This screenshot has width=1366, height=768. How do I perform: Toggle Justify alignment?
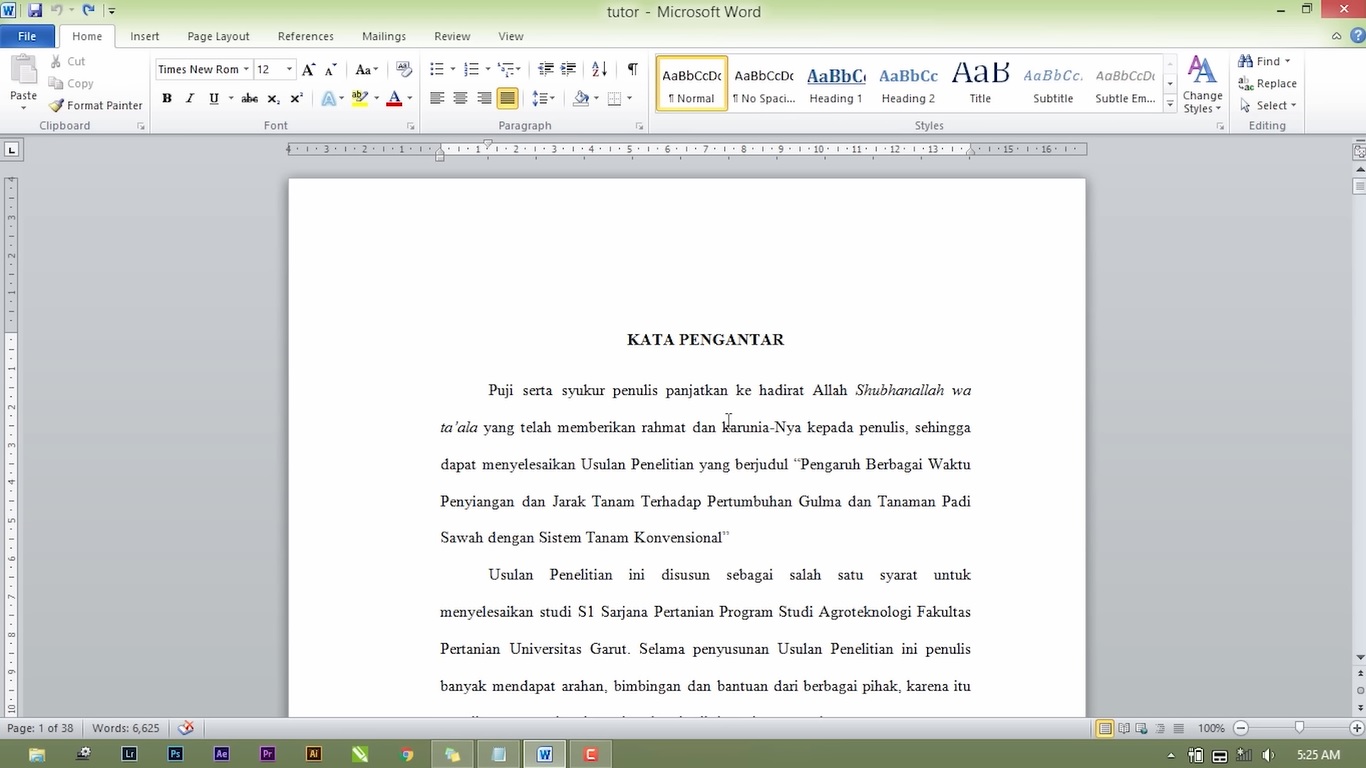507,98
